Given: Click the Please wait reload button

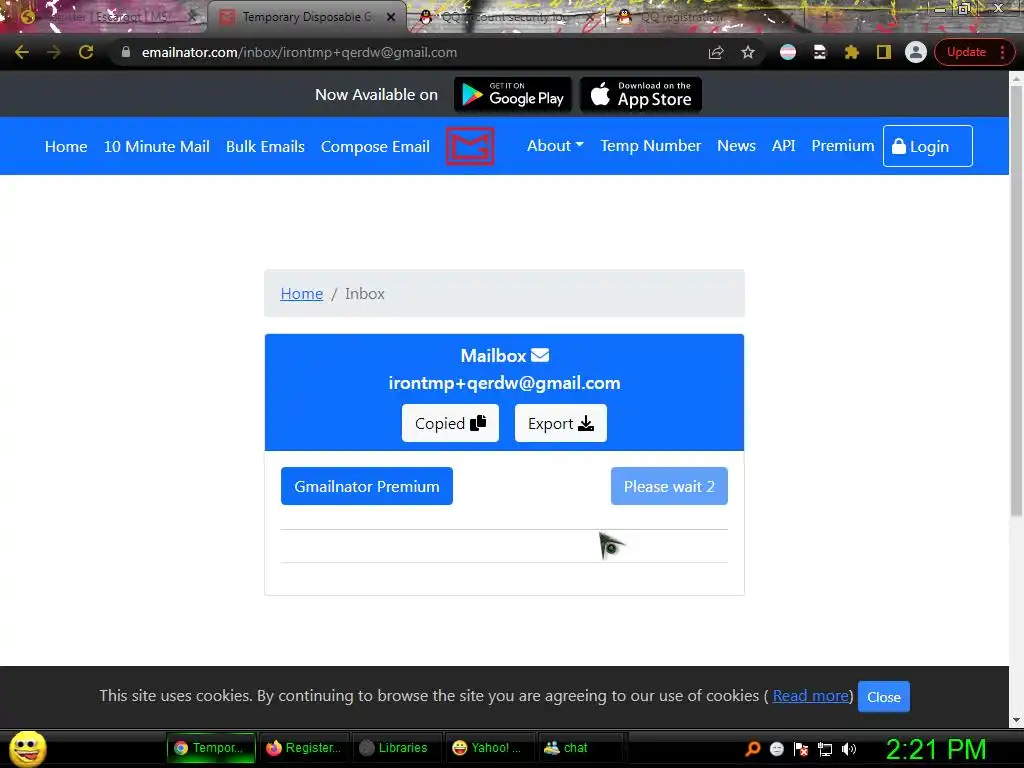Looking at the screenshot, I should (669, 487).
